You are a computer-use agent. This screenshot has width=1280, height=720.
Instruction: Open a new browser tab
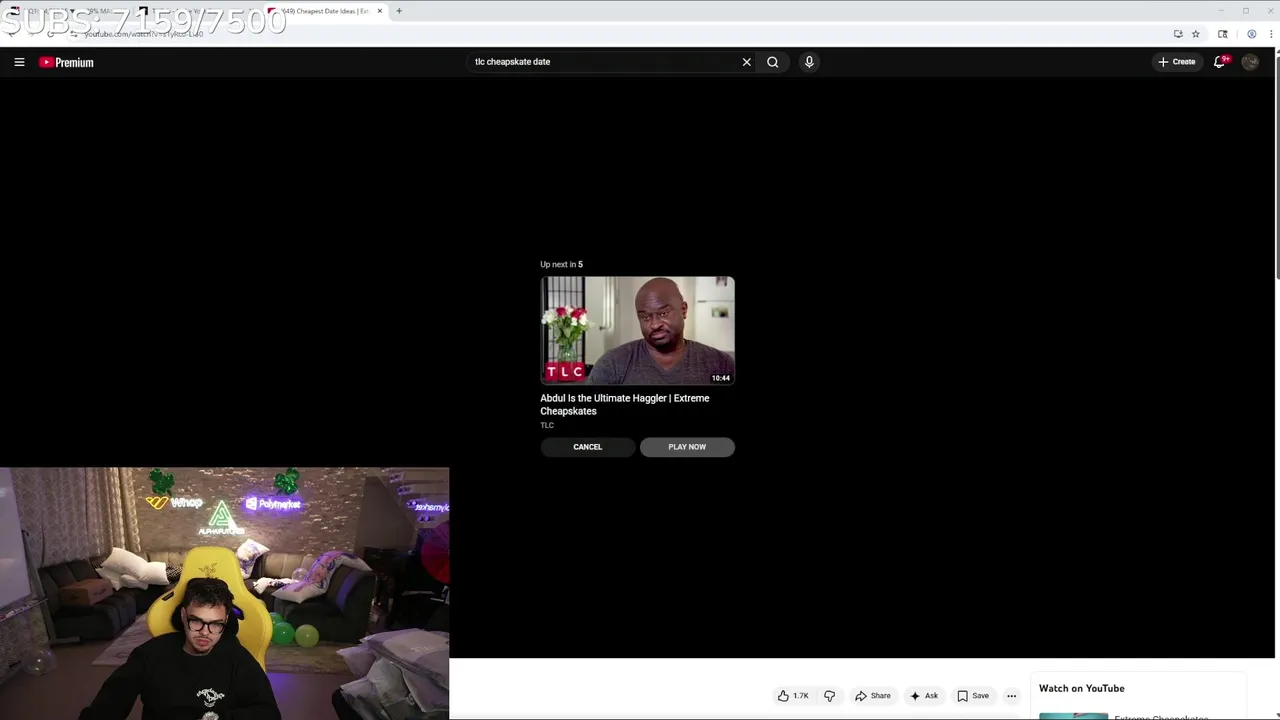[398, 11]
